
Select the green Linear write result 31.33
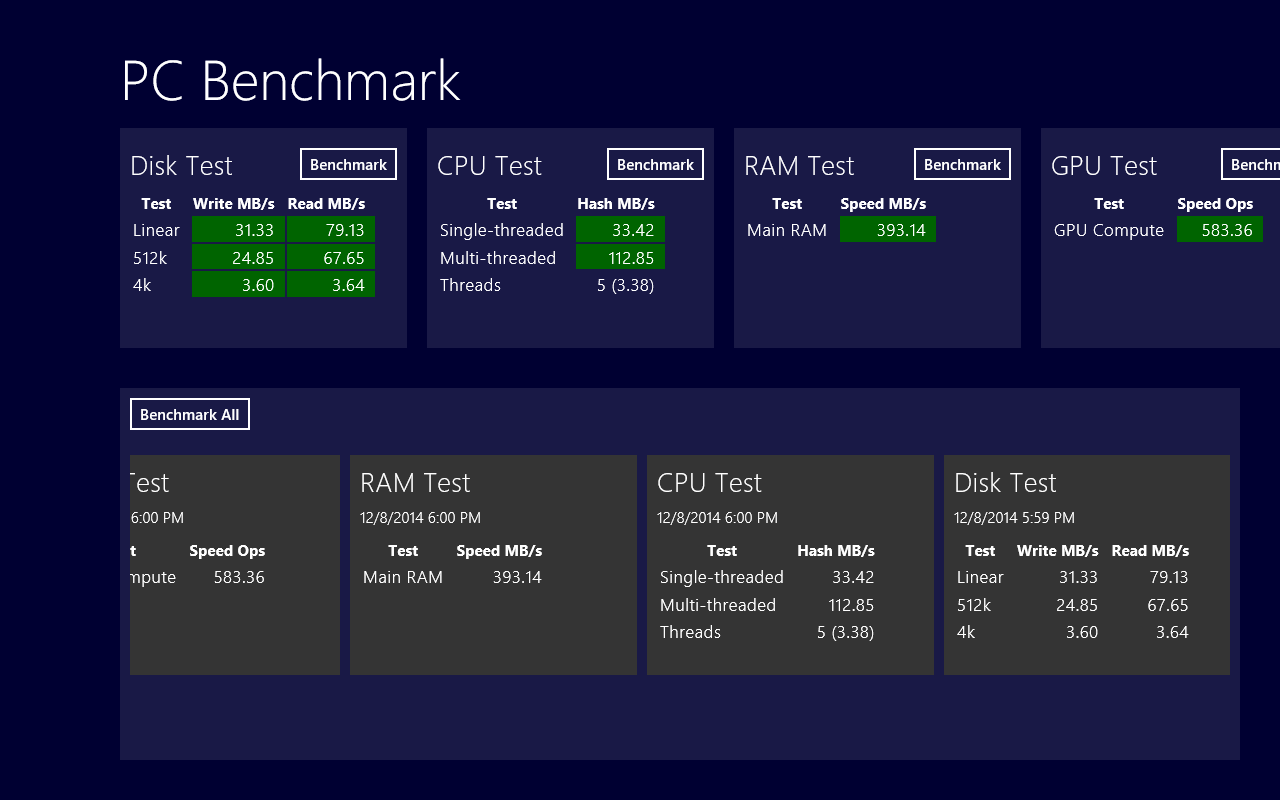pos(238,230)
